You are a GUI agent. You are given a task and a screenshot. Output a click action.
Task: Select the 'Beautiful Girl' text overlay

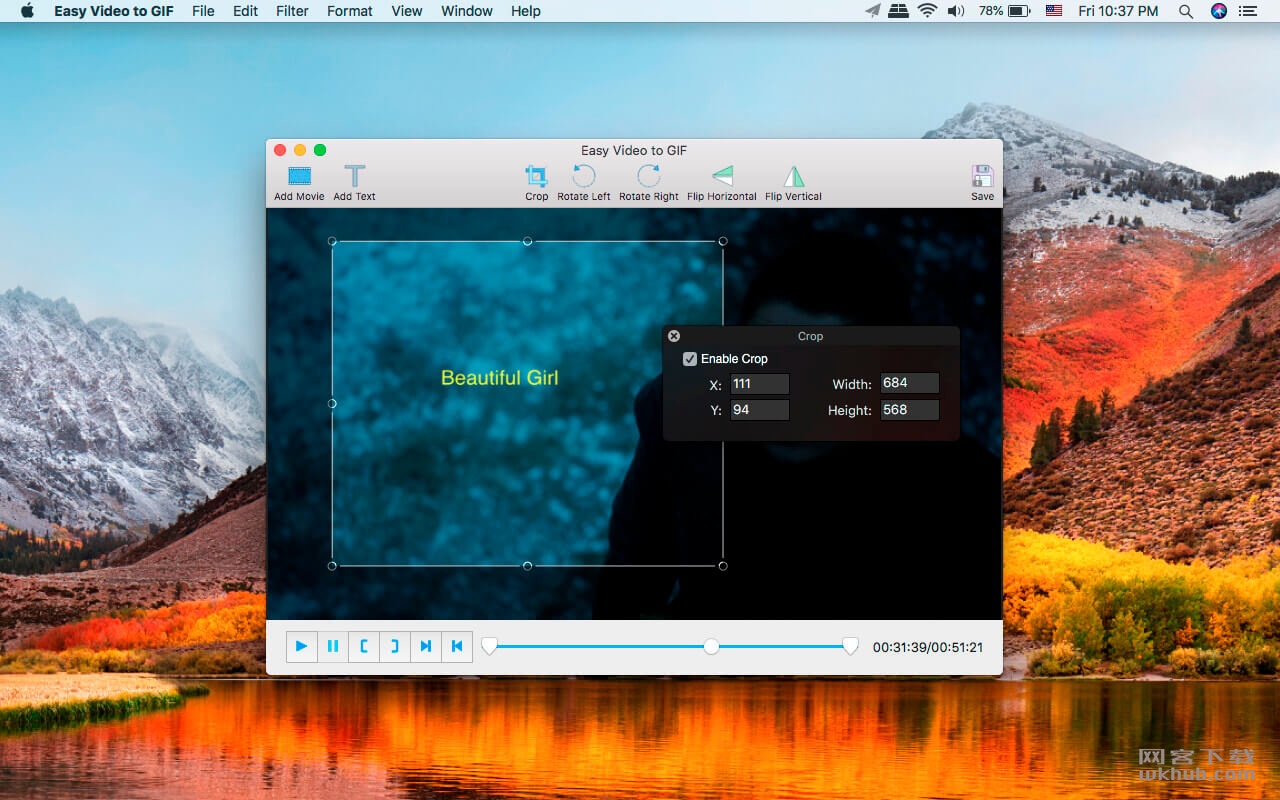500,378
